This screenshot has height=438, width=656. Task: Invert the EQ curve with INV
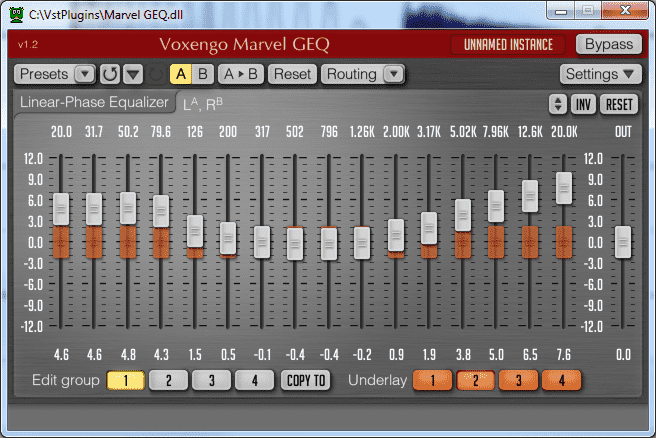(583, 104)
